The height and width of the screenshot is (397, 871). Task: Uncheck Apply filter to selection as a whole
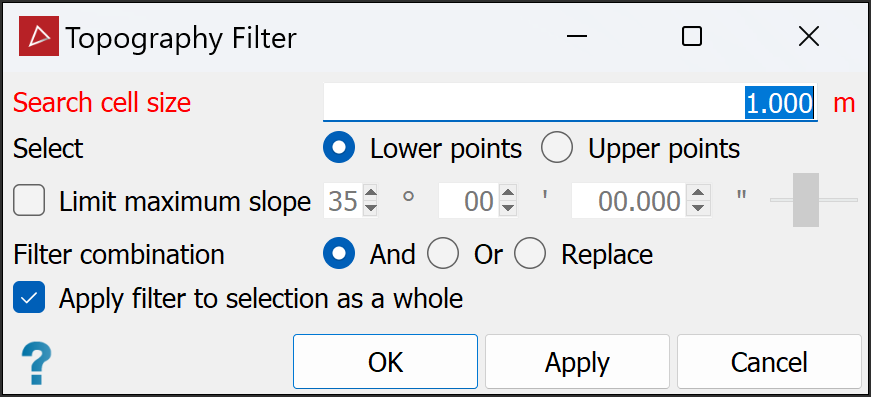[29, 298]
